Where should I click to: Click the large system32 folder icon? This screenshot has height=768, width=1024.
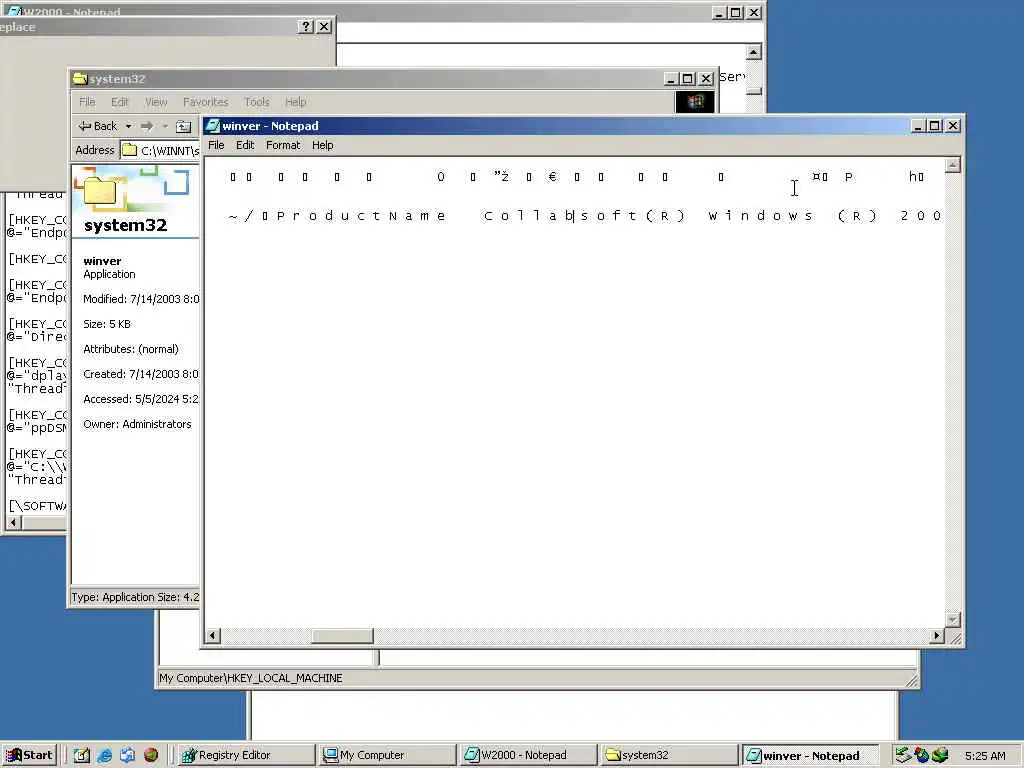[x=100, y=191]
